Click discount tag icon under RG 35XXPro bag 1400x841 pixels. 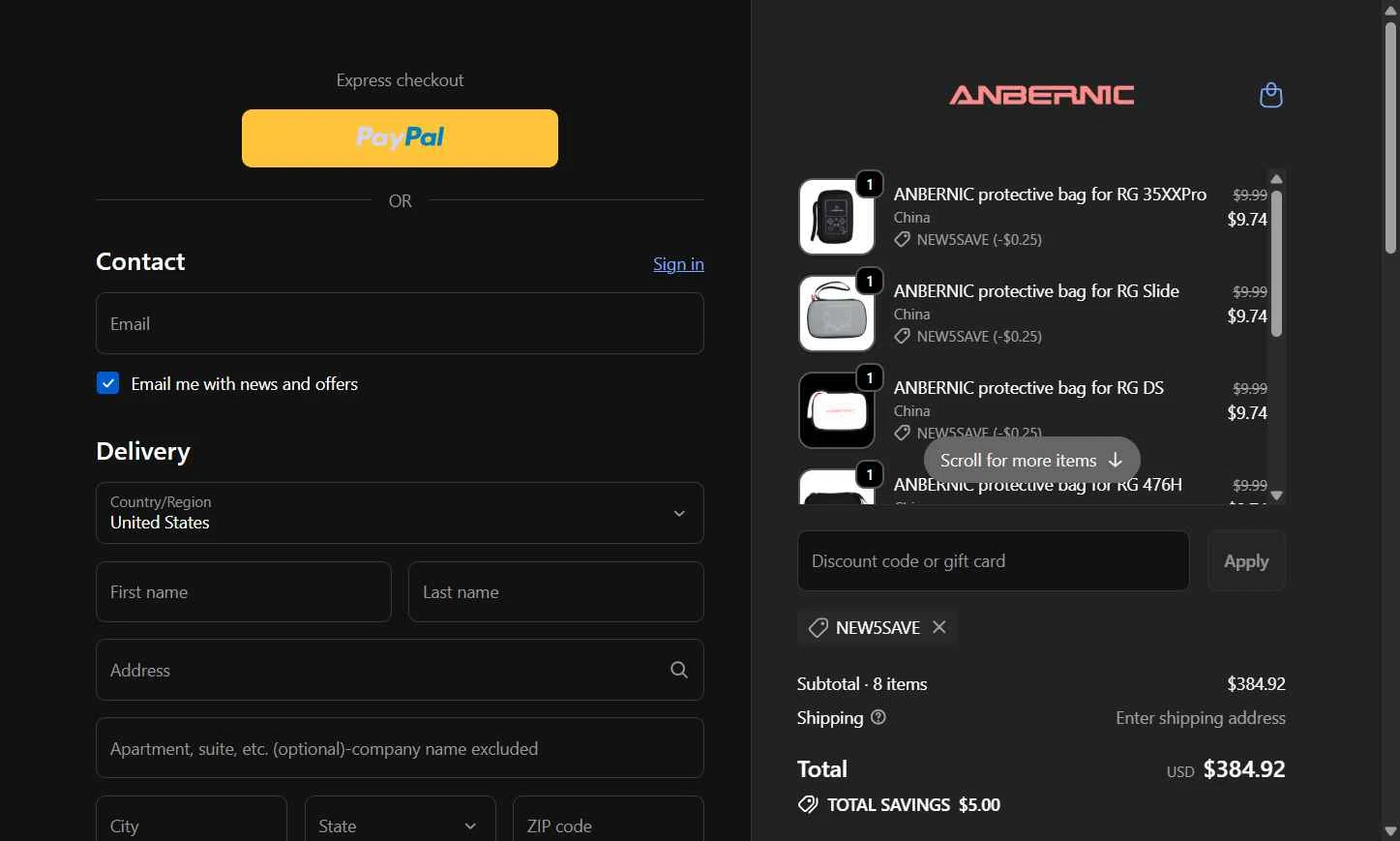point(902,239)
